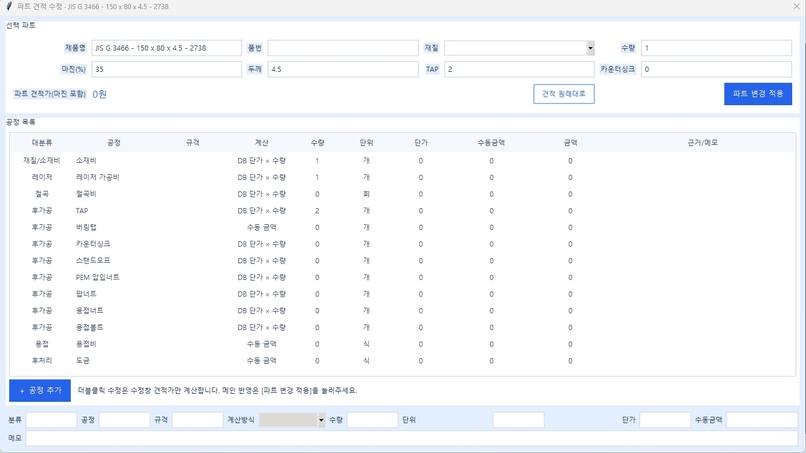Click 수동 금액 calculation cell of 버링탭 row
This screenshot has width=806, height=453.
click(262, 227)
